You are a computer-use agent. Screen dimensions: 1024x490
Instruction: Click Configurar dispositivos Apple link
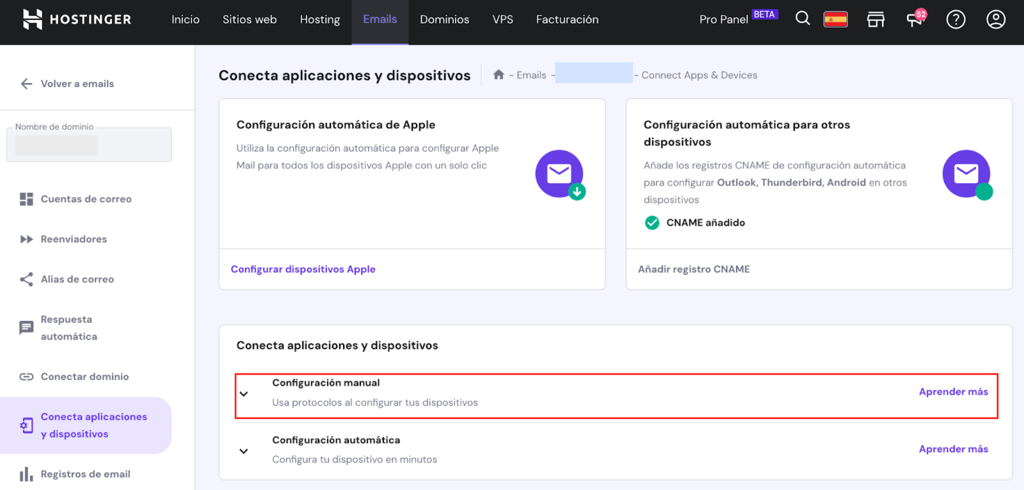click(x=303, y=269)
